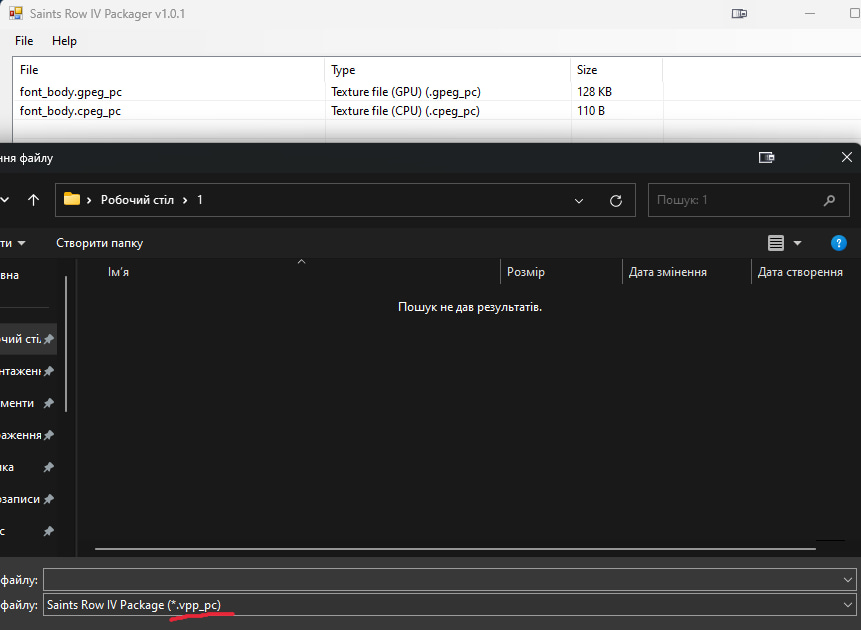Select the font_body.cpeg_pc file row
Screen dimensions: 861x630
[70, 111]
